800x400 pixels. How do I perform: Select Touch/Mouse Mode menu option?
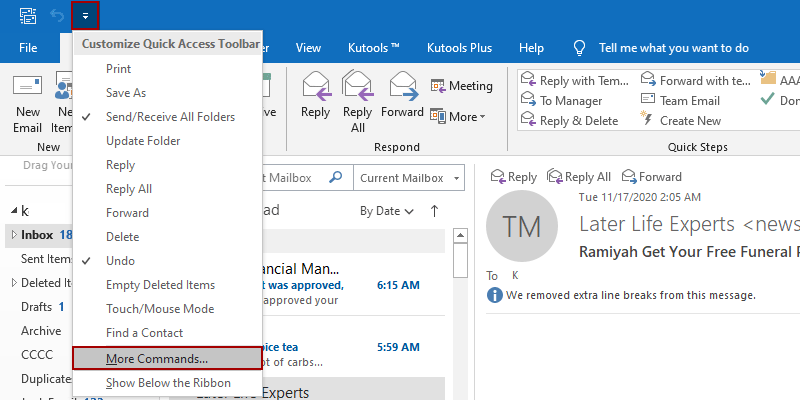(167, 309)
